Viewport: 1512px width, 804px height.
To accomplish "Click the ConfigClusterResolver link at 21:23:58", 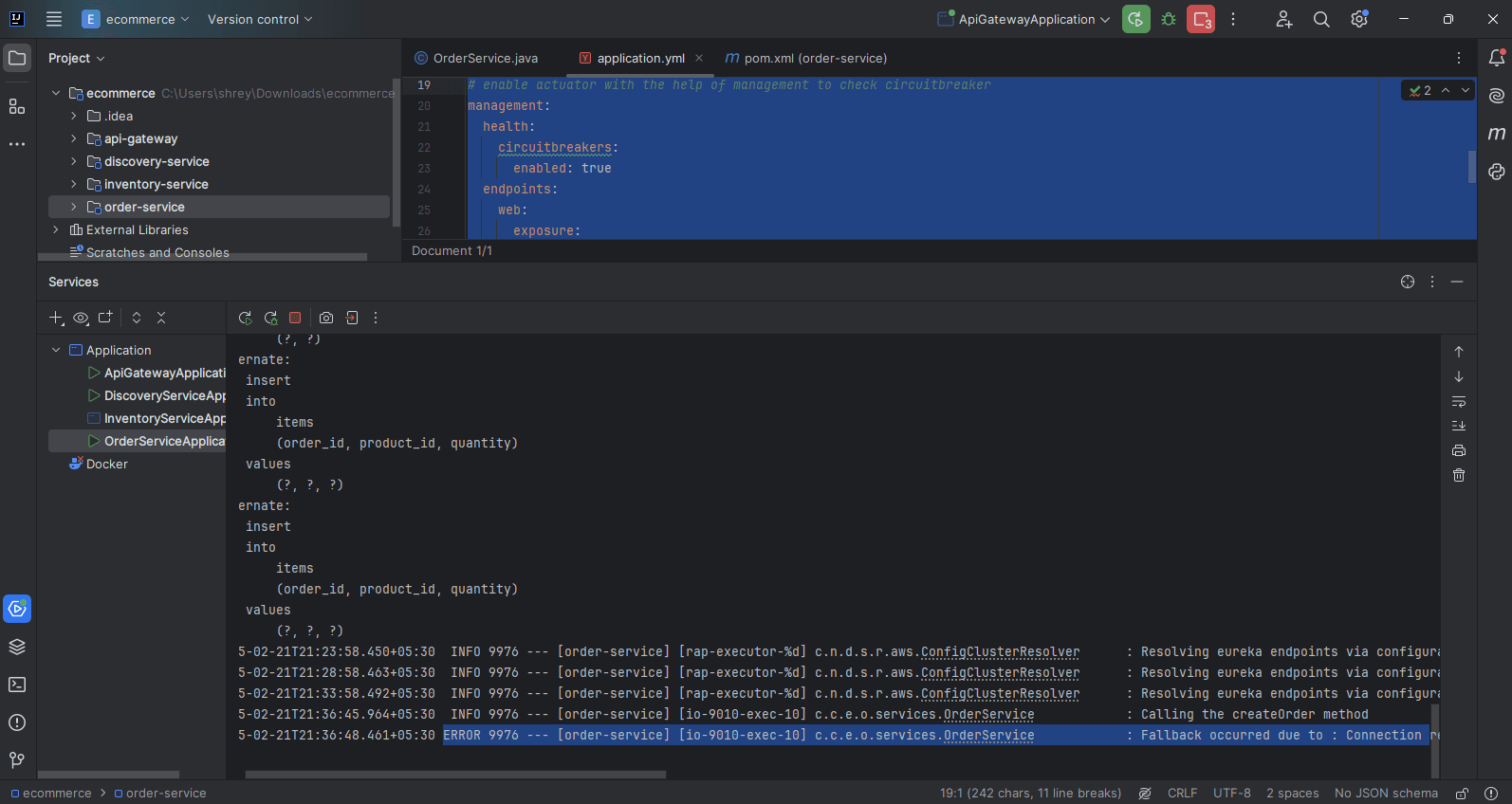I will tap(1000, 651).
